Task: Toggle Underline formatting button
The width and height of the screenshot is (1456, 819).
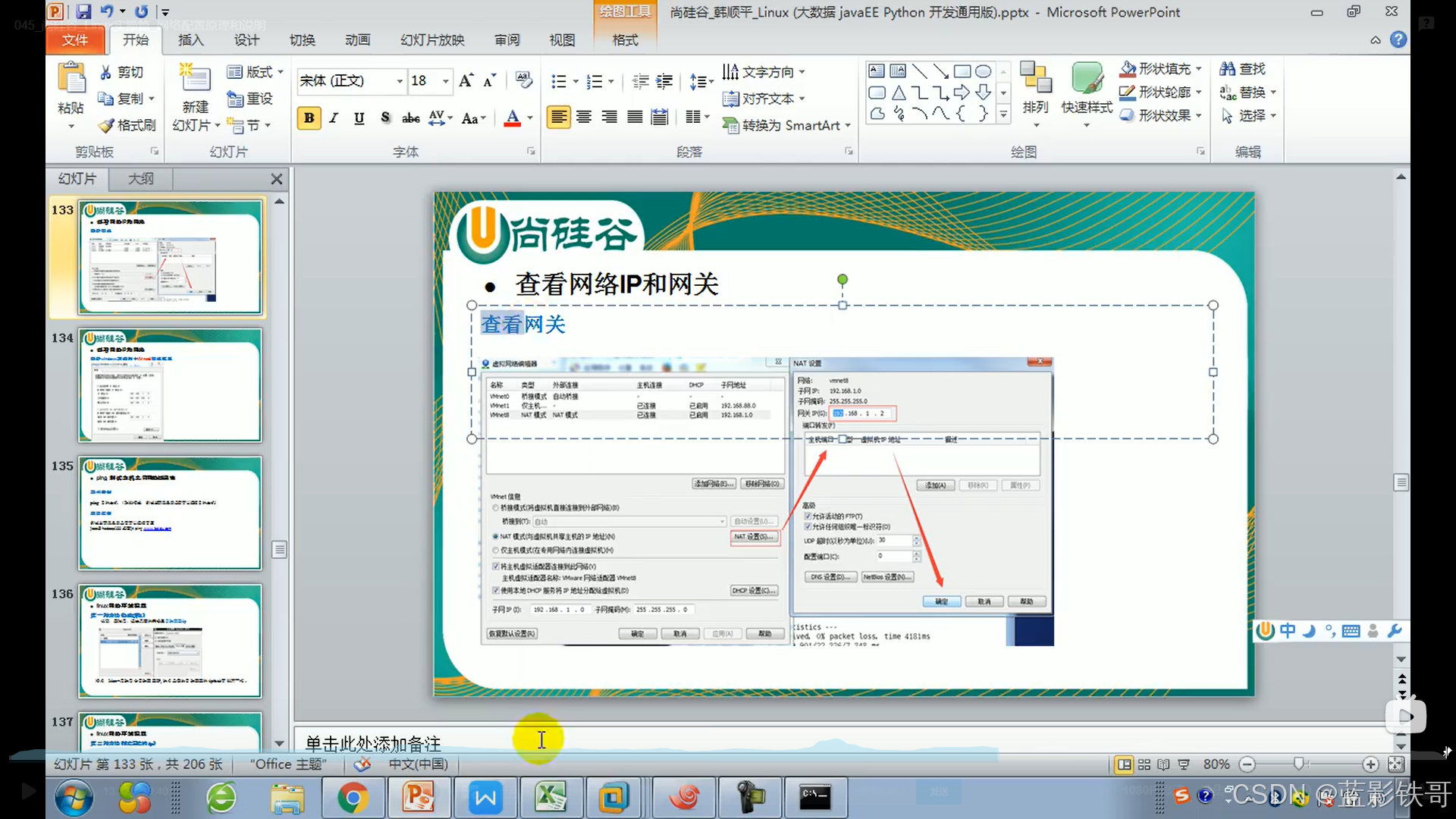Action: click(x=359, y=118)
